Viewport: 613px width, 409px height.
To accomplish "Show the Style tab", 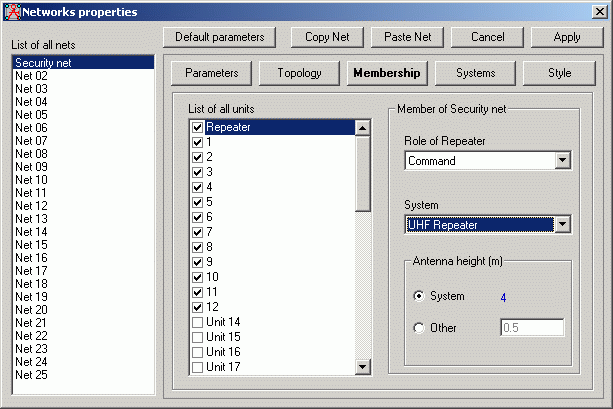I will (x=559, y=73).
